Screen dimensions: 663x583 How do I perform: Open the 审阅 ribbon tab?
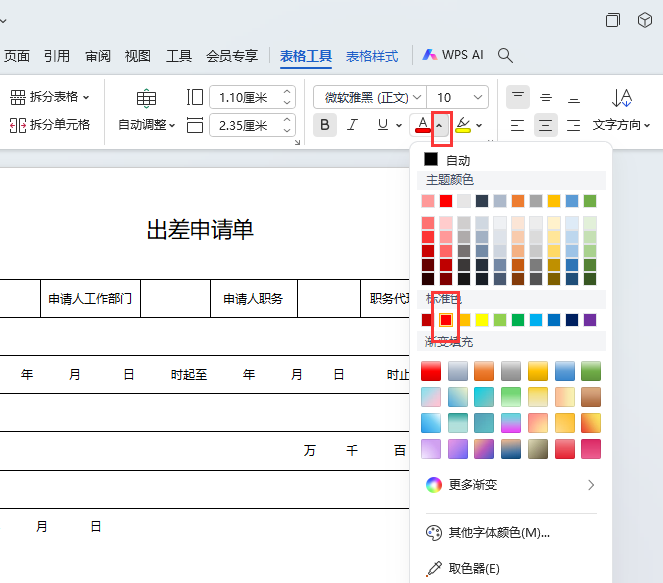[98, 56]
